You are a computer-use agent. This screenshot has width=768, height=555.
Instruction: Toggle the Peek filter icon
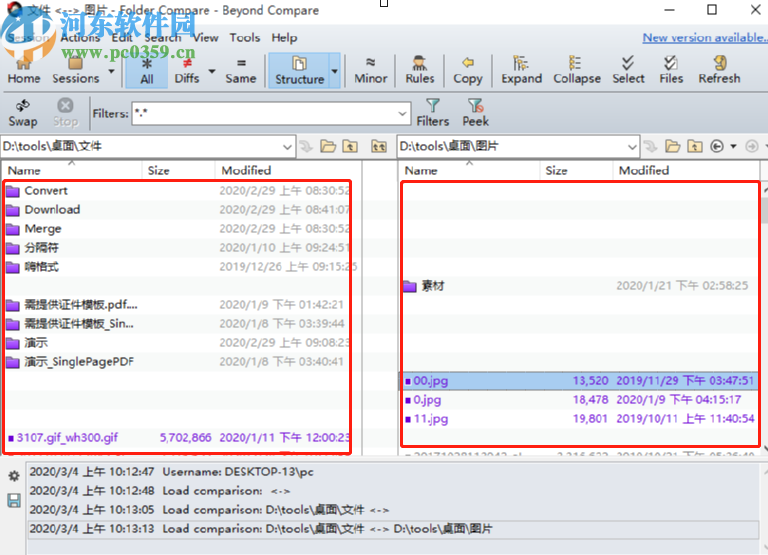[x=476, y=113]
